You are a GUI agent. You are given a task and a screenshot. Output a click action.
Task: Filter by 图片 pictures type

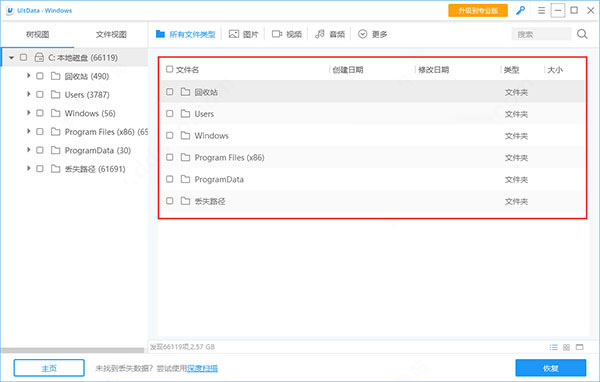click(243, 34)
